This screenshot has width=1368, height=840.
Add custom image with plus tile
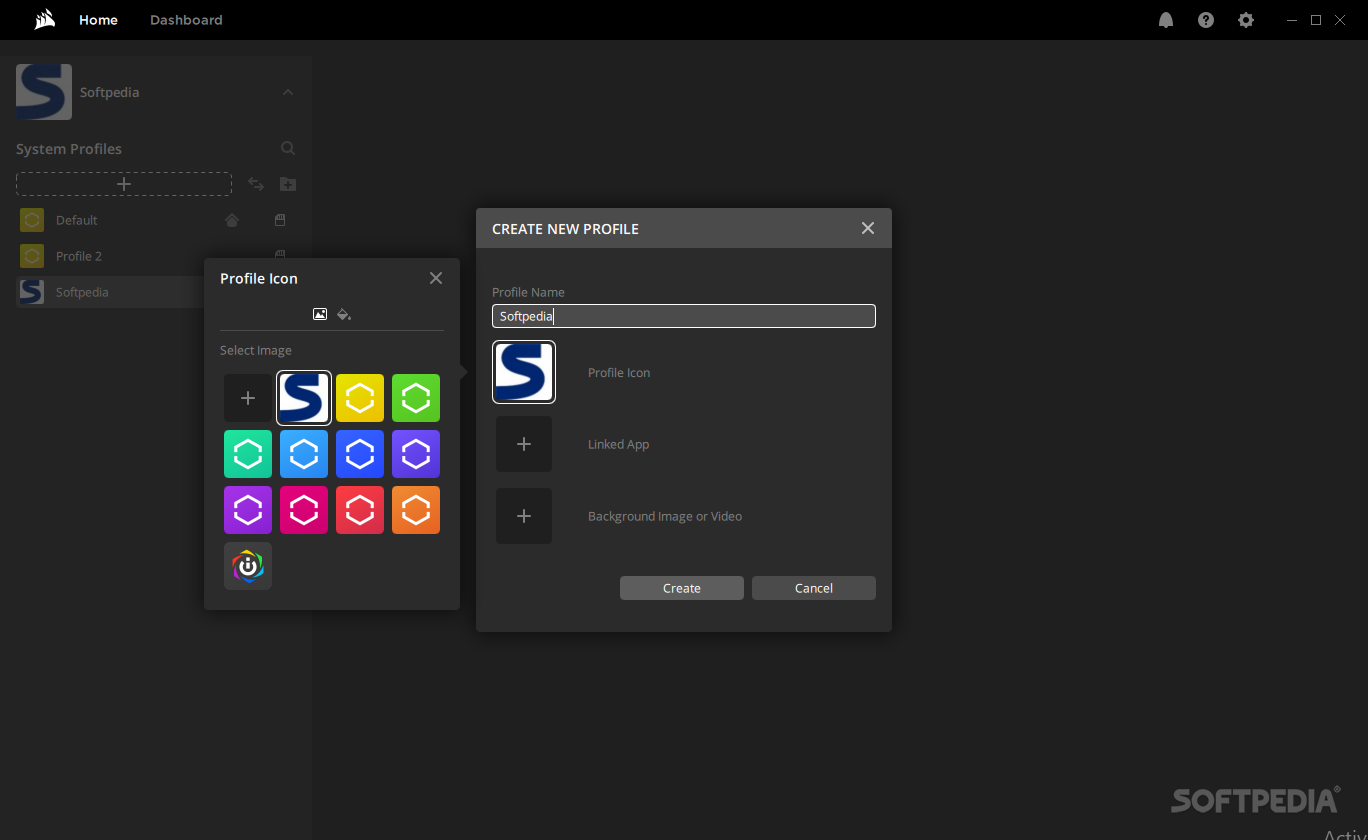point(248,398)
